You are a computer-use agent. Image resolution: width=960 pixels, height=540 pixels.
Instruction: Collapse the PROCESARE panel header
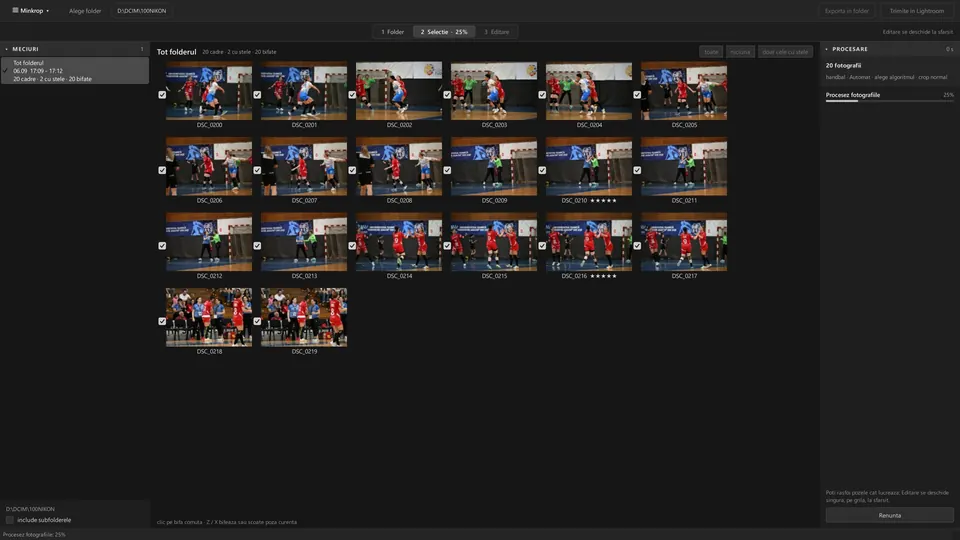coord(889,49)
